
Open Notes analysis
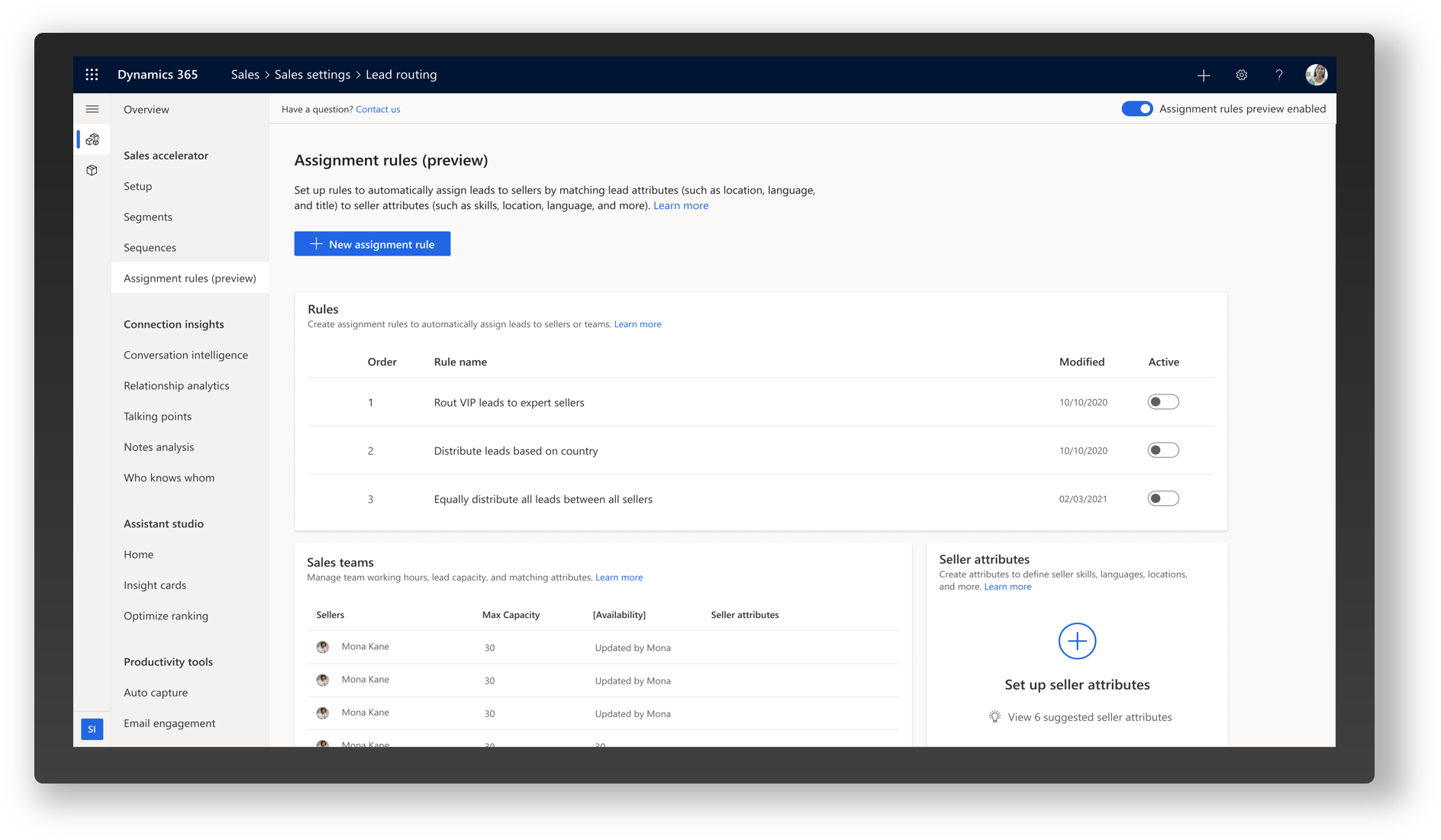coord(159,447)
